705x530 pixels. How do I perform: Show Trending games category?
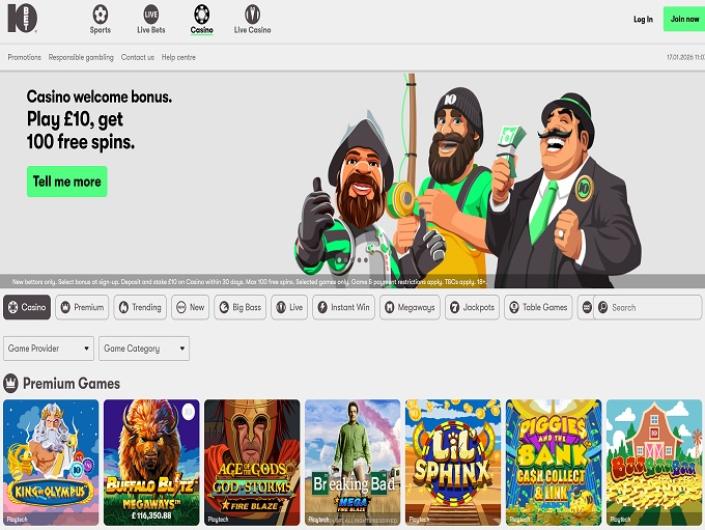point(139,307)
